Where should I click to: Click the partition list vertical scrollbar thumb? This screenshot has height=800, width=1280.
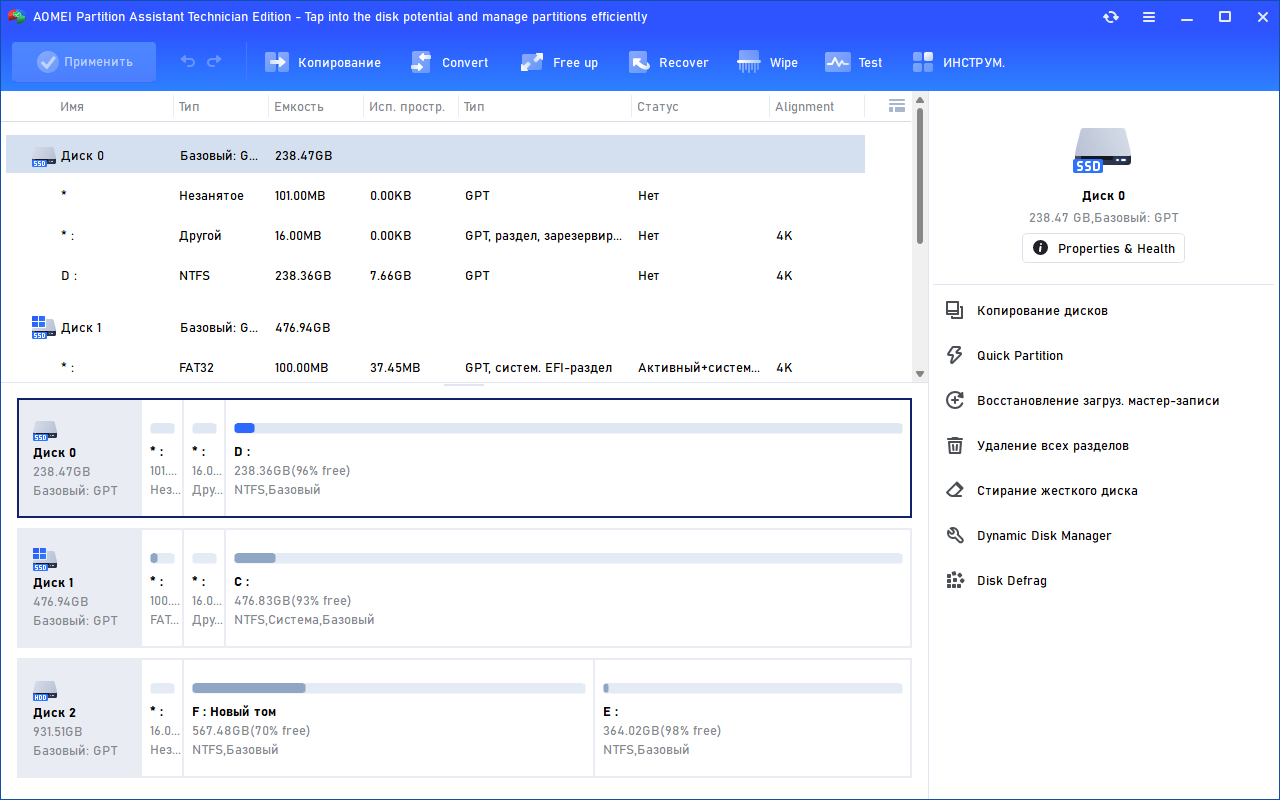tap(920, 176)
